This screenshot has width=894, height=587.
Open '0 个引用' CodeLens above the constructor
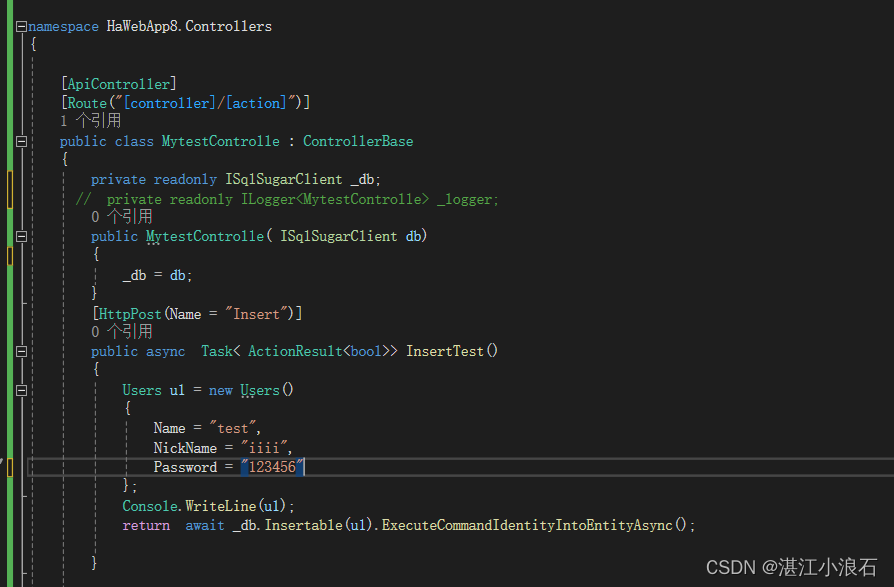point(121,217)
